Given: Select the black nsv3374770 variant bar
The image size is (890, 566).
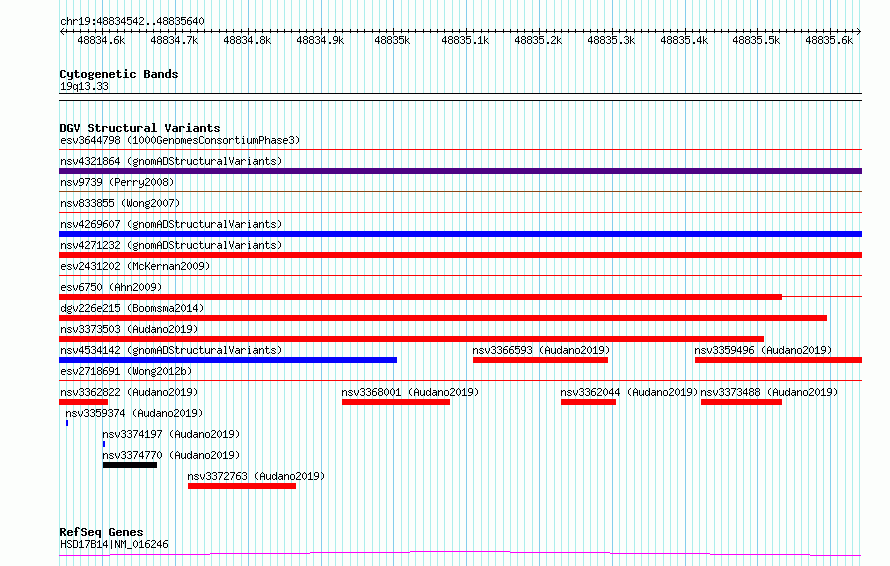Looking at the screenshot, I should (x=130, y=465).
